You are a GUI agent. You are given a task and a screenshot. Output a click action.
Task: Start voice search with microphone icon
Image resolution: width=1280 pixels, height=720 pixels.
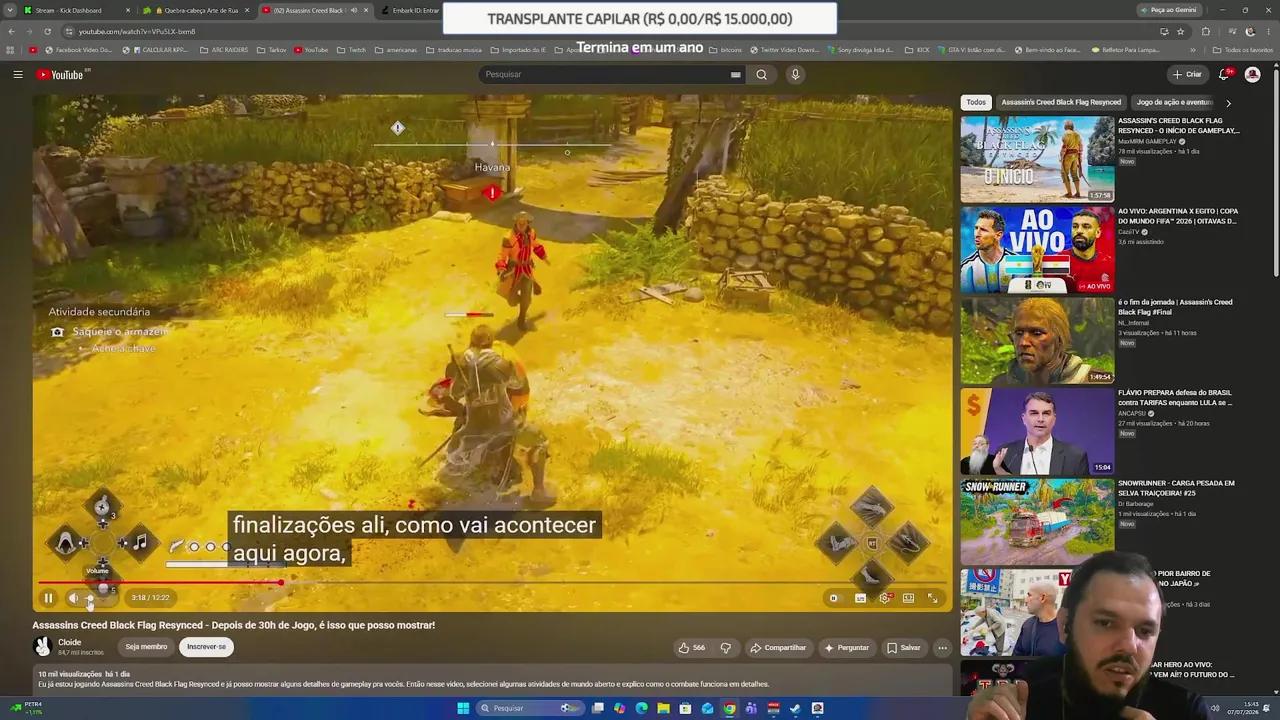tap(795, 74)
